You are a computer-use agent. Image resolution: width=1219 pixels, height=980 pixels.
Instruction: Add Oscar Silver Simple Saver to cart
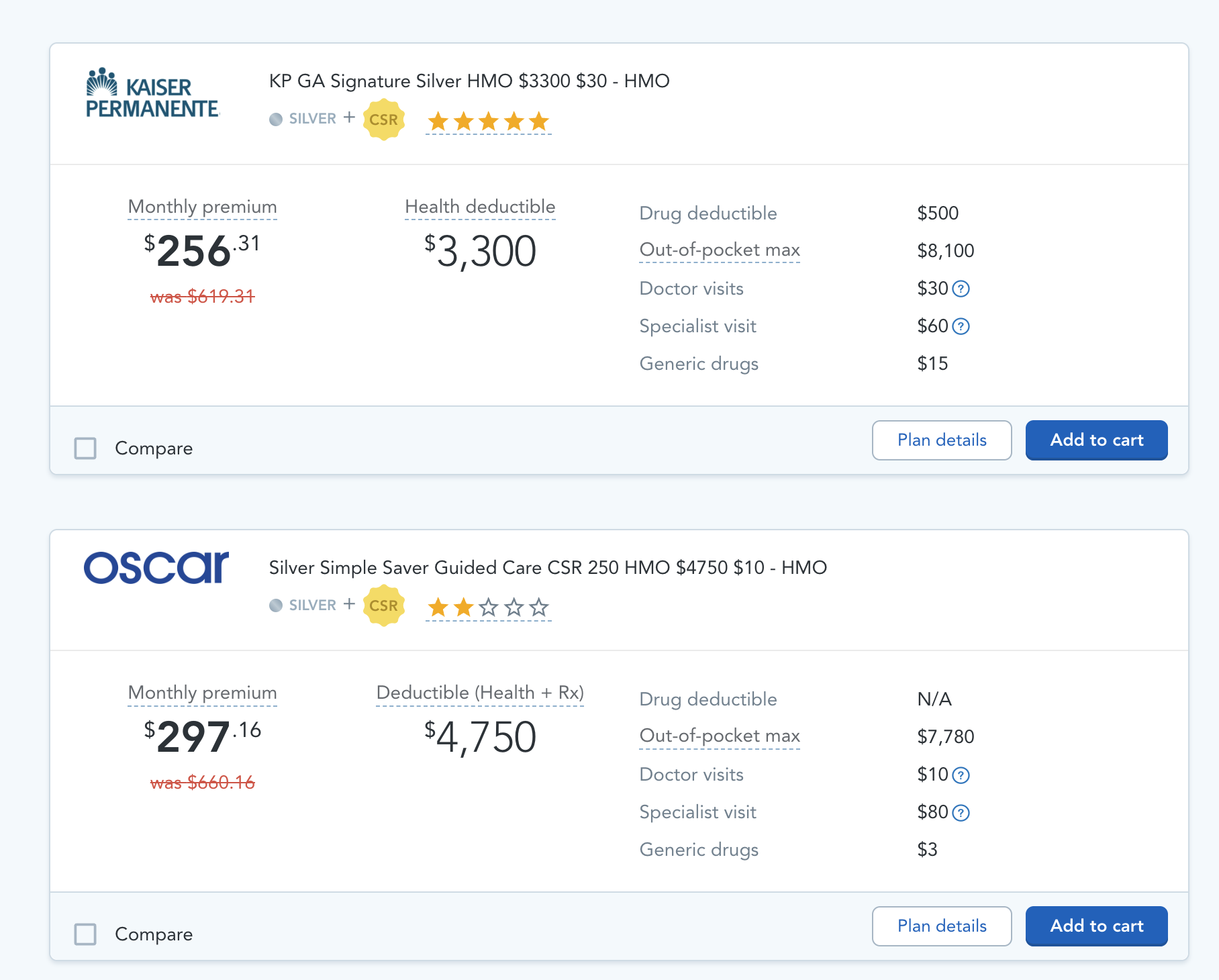coord(1096,926)
